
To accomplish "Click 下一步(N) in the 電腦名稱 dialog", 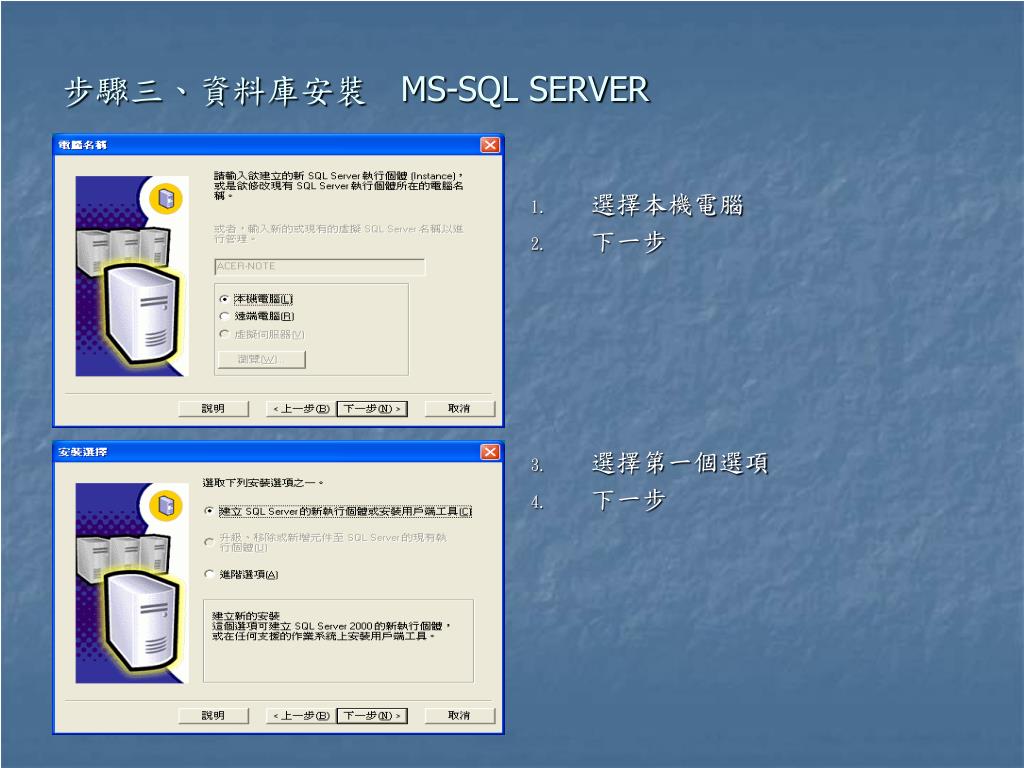I will click(x=372, y=409).
